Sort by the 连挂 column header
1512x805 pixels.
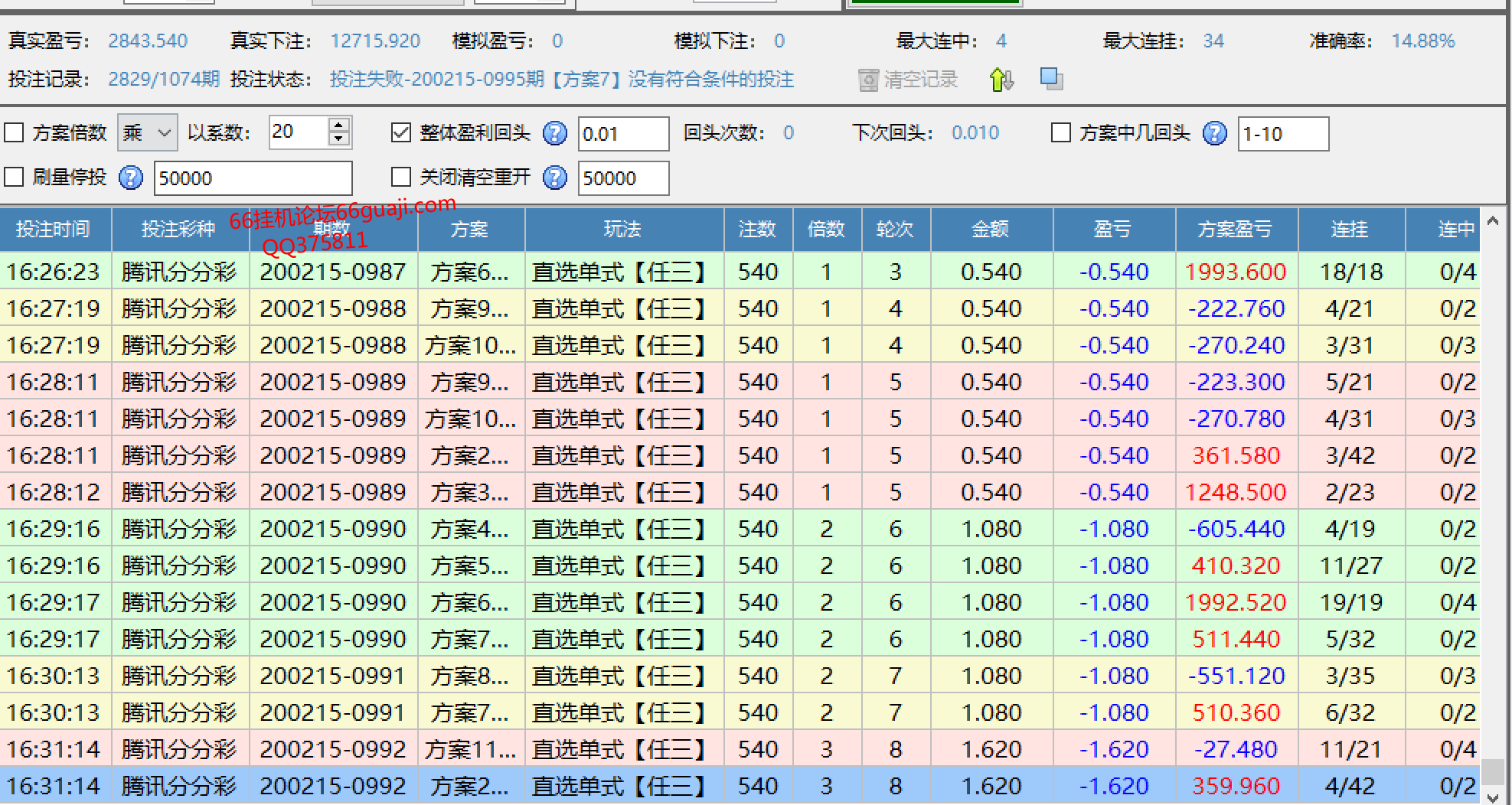click(1351, 229)
